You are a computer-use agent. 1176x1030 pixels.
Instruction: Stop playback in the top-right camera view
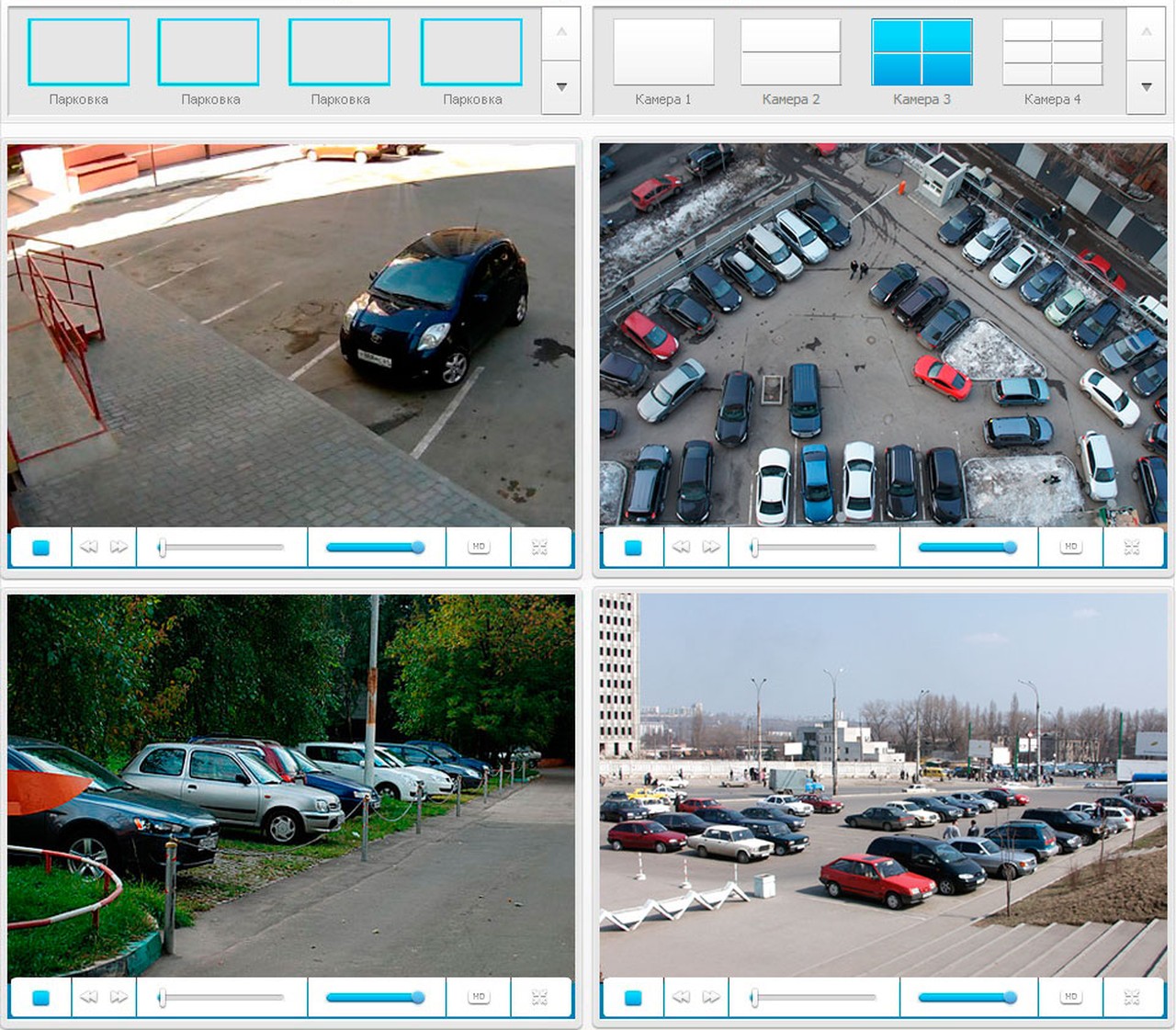(x=633, y=548)
